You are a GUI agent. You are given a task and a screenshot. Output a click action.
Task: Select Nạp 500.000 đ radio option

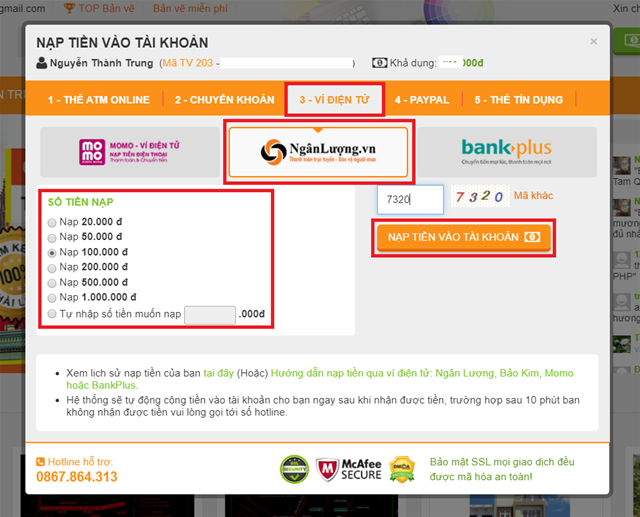click(x=52, y=283)
